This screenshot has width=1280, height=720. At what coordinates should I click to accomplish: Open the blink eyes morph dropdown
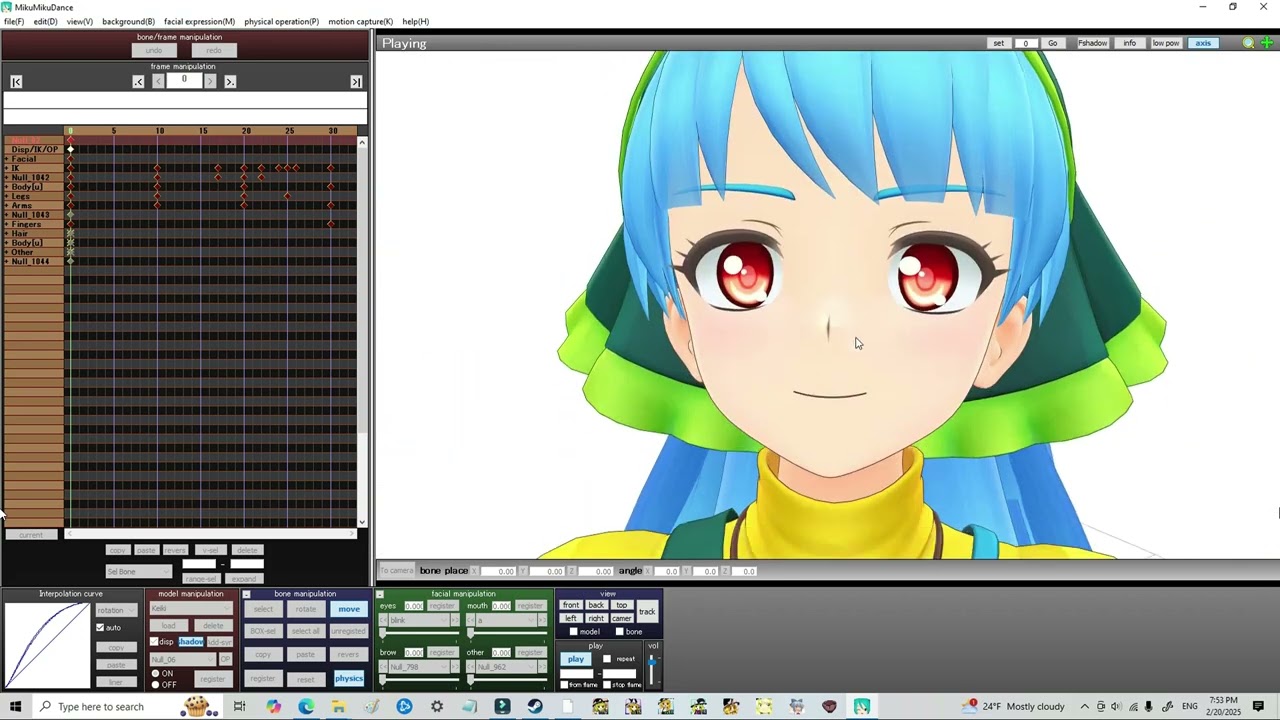[x=419, y=620]
